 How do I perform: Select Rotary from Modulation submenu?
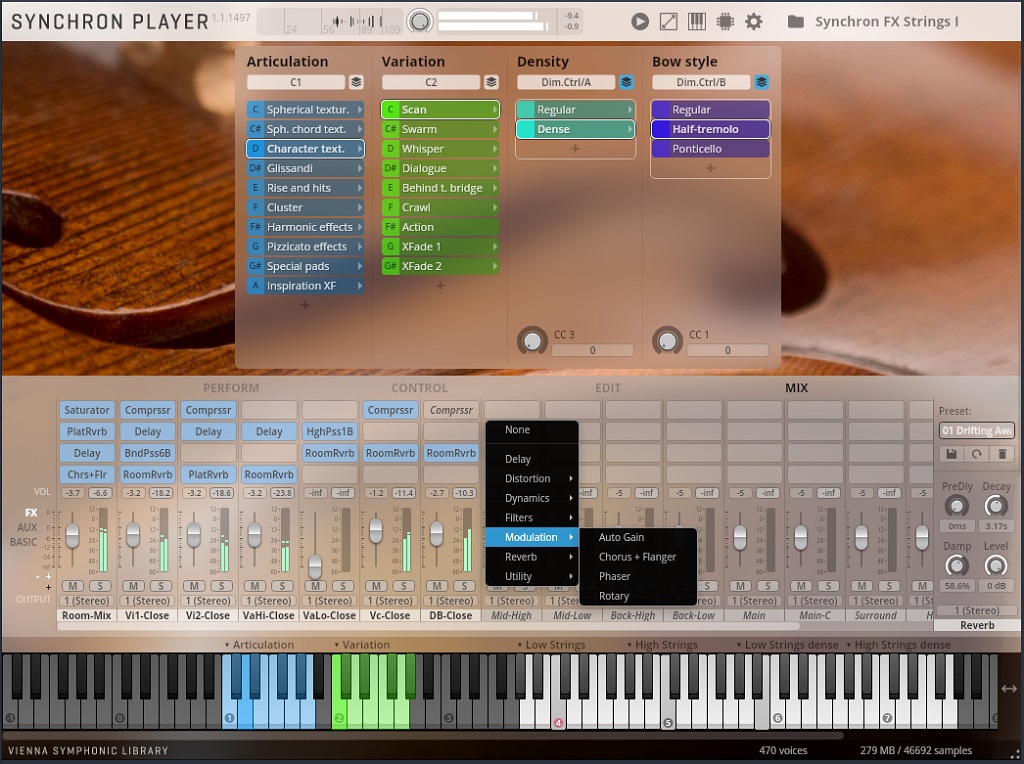point(639,596)
